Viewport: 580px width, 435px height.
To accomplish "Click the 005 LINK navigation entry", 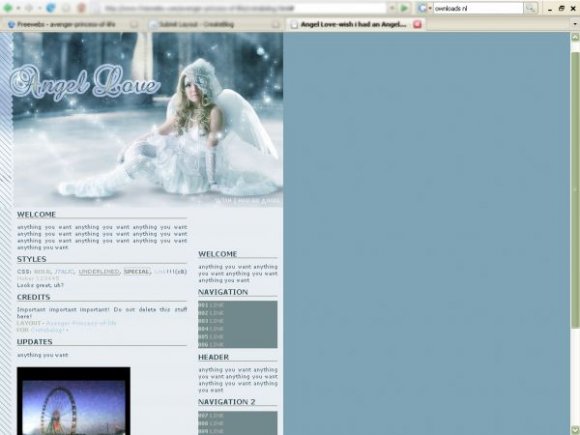I will pyautogui.click(x=211, y=337).
